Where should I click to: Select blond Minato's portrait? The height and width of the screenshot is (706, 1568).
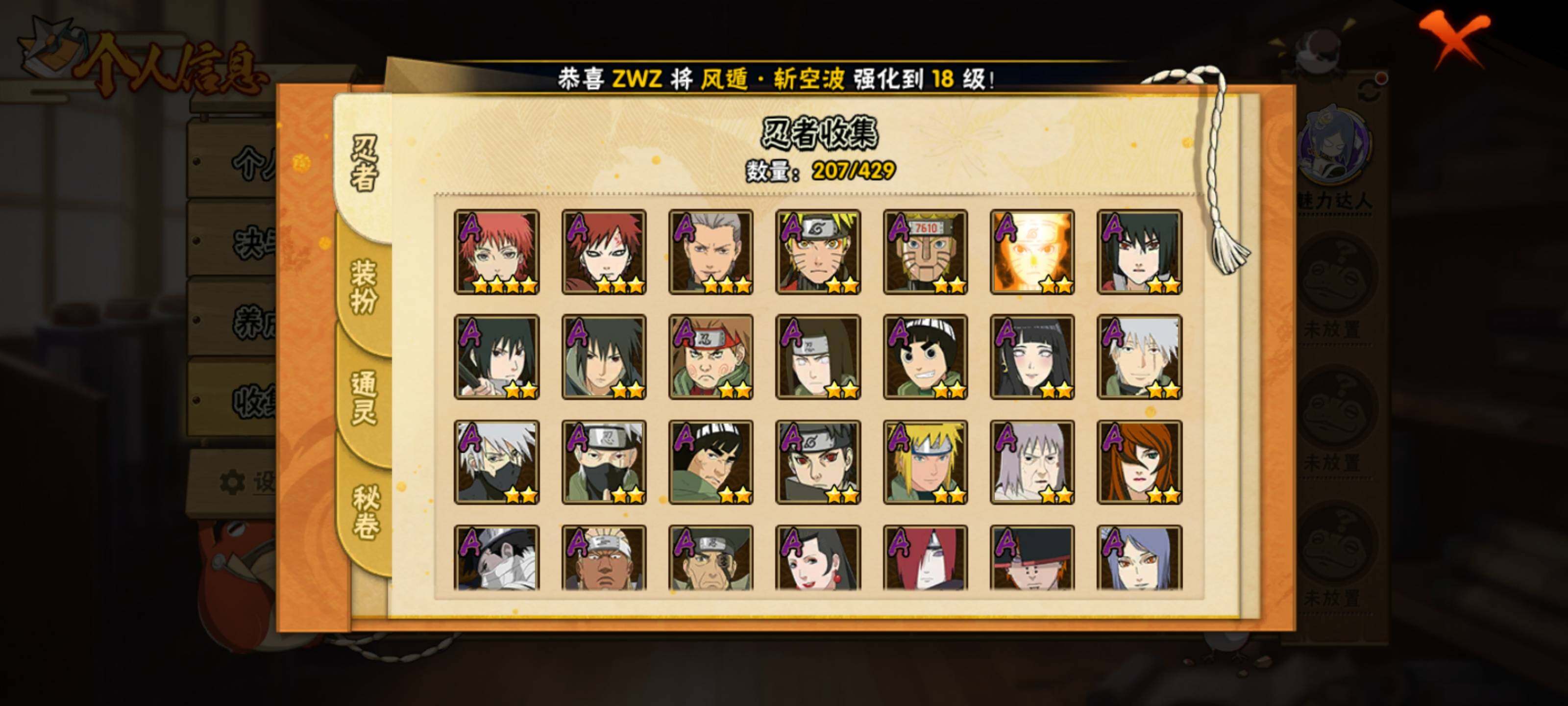click(925, 462)
